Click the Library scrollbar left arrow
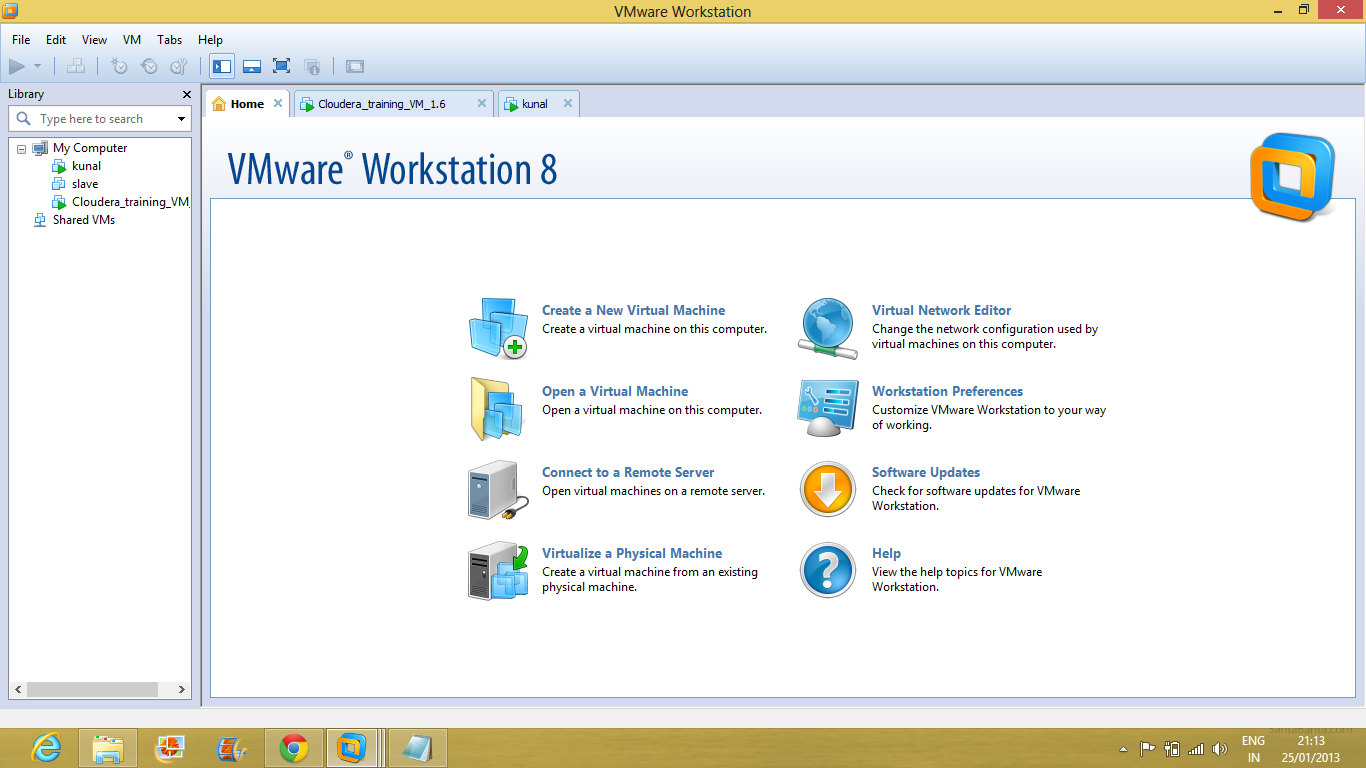The height and width of the screenshot is (768, 1366). (17, 690)
